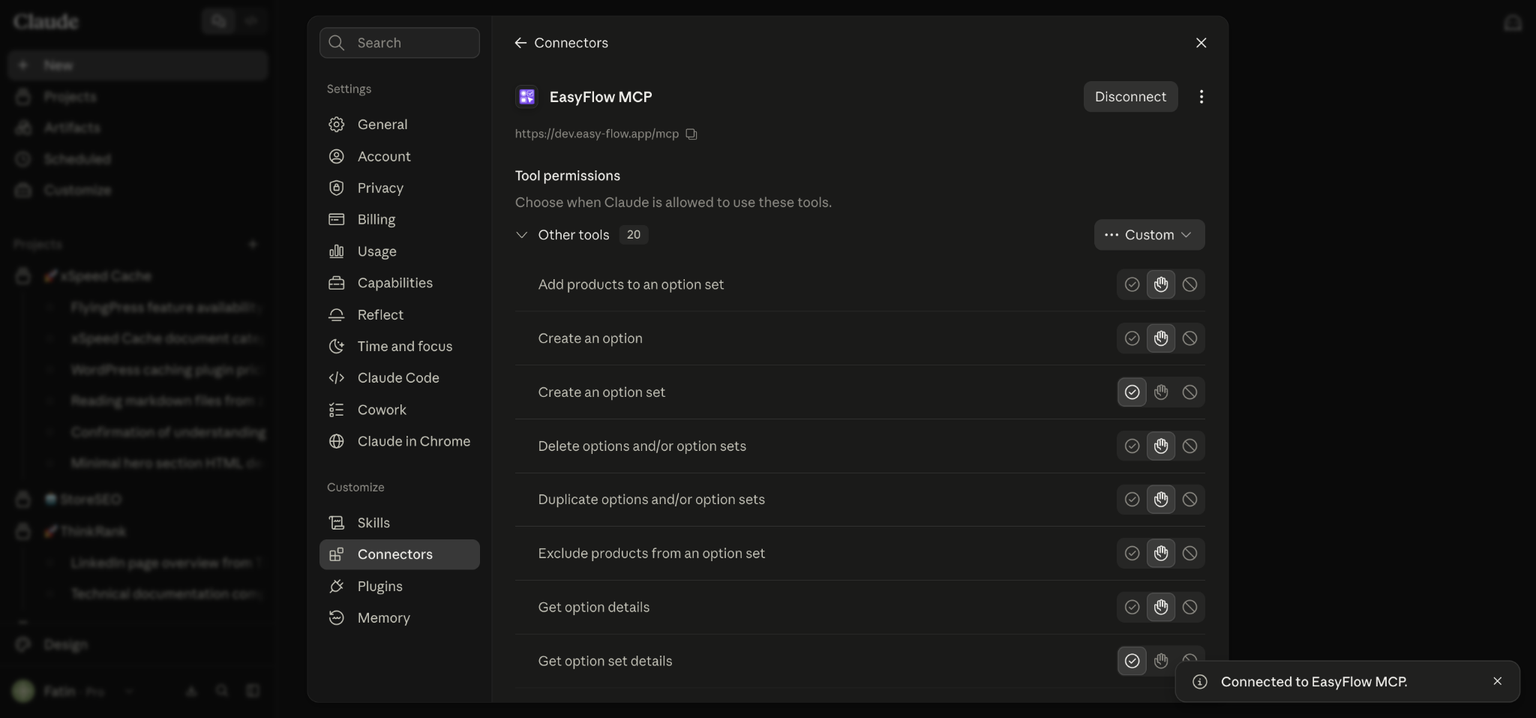The height and width of the screenshot is (718, 1536).
Task: Open 'xSpeed Cache' project in background sidebar
Action: tap(138, 276)
